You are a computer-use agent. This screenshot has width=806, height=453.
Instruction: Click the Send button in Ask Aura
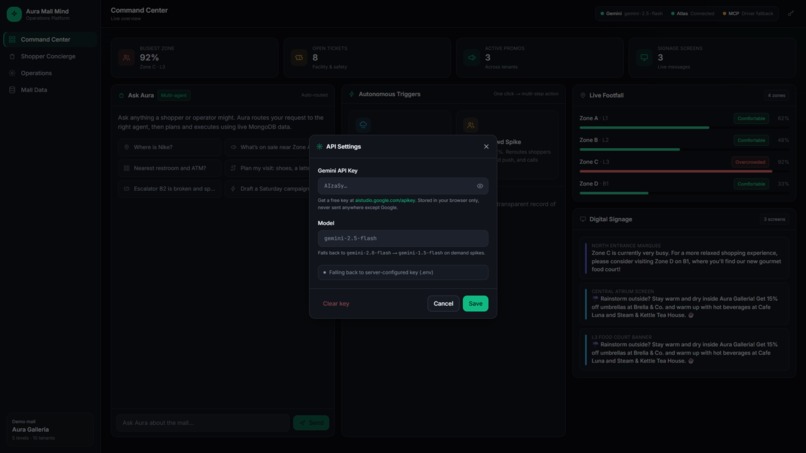311,423
